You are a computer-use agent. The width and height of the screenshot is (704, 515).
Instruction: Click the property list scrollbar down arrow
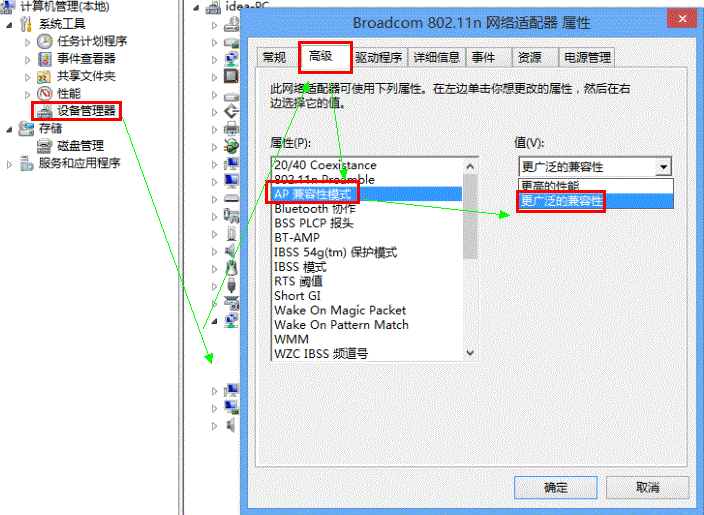(470, 353)
